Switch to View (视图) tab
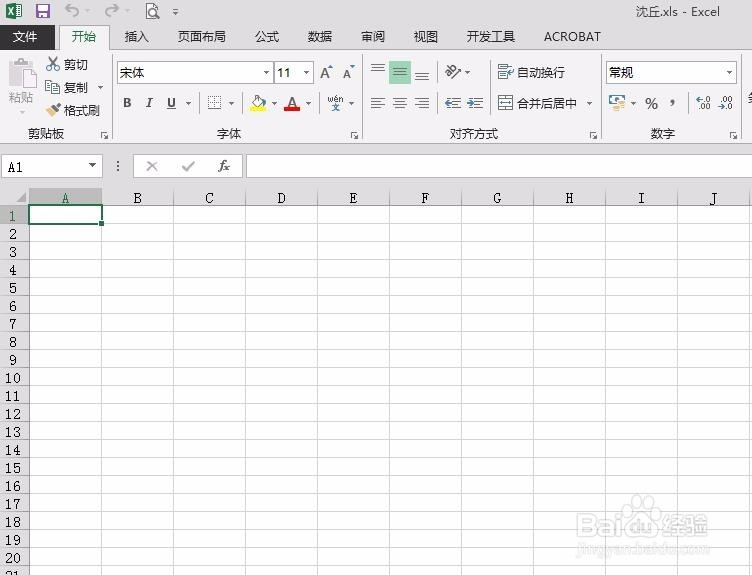Image resolution: width=752 pixels, height=575 pixels. [x=426, y=37]
